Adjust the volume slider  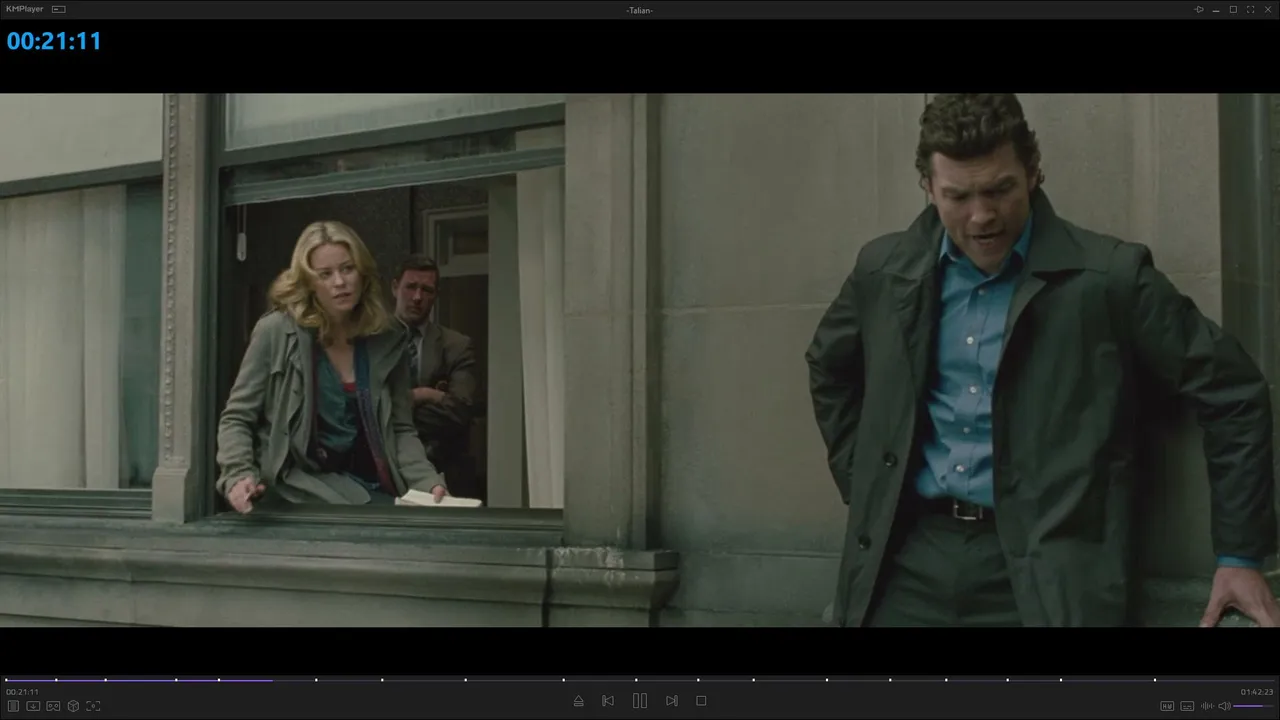point(1254,706)
